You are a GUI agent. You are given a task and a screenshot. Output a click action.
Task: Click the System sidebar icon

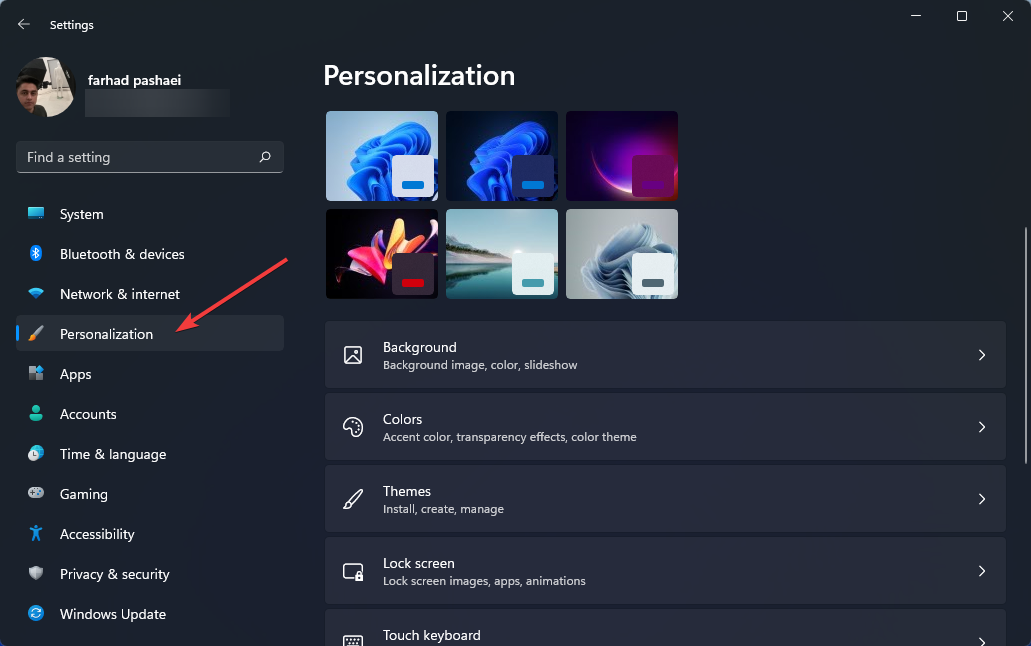click(x=35, y=214)
